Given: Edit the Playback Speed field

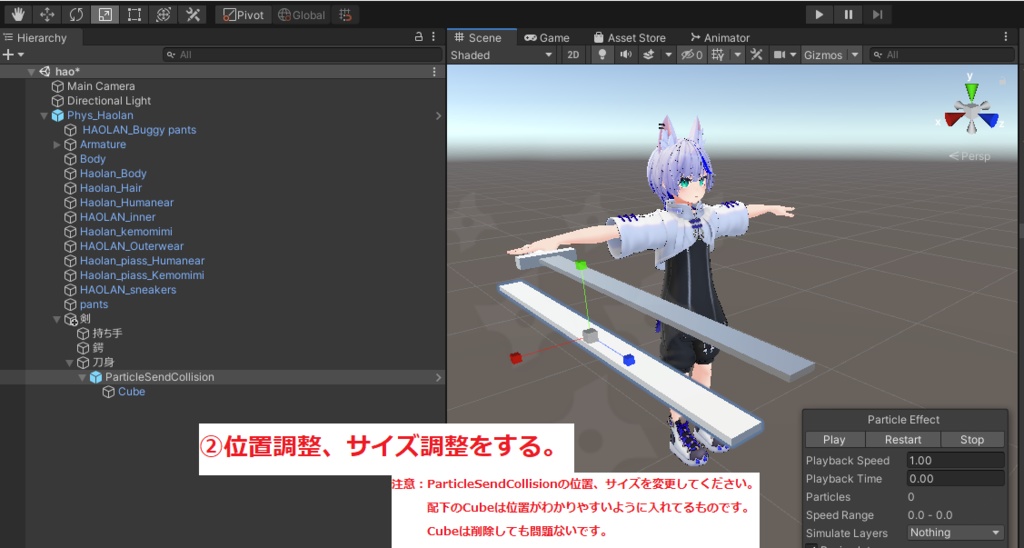Looking at the screenshot, I should point(955,460).
